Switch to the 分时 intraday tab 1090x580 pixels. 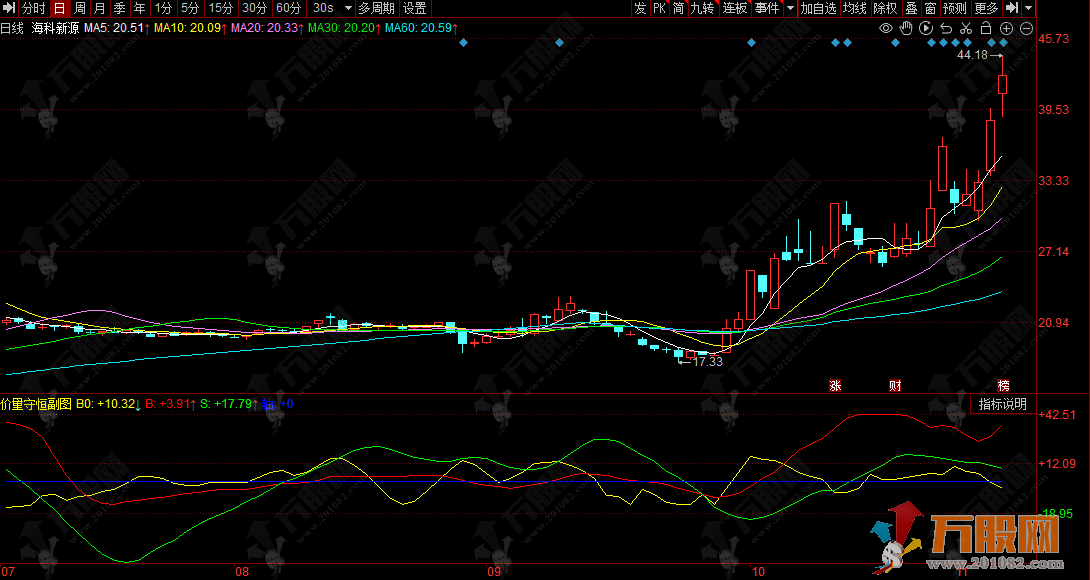click(33, 8)
